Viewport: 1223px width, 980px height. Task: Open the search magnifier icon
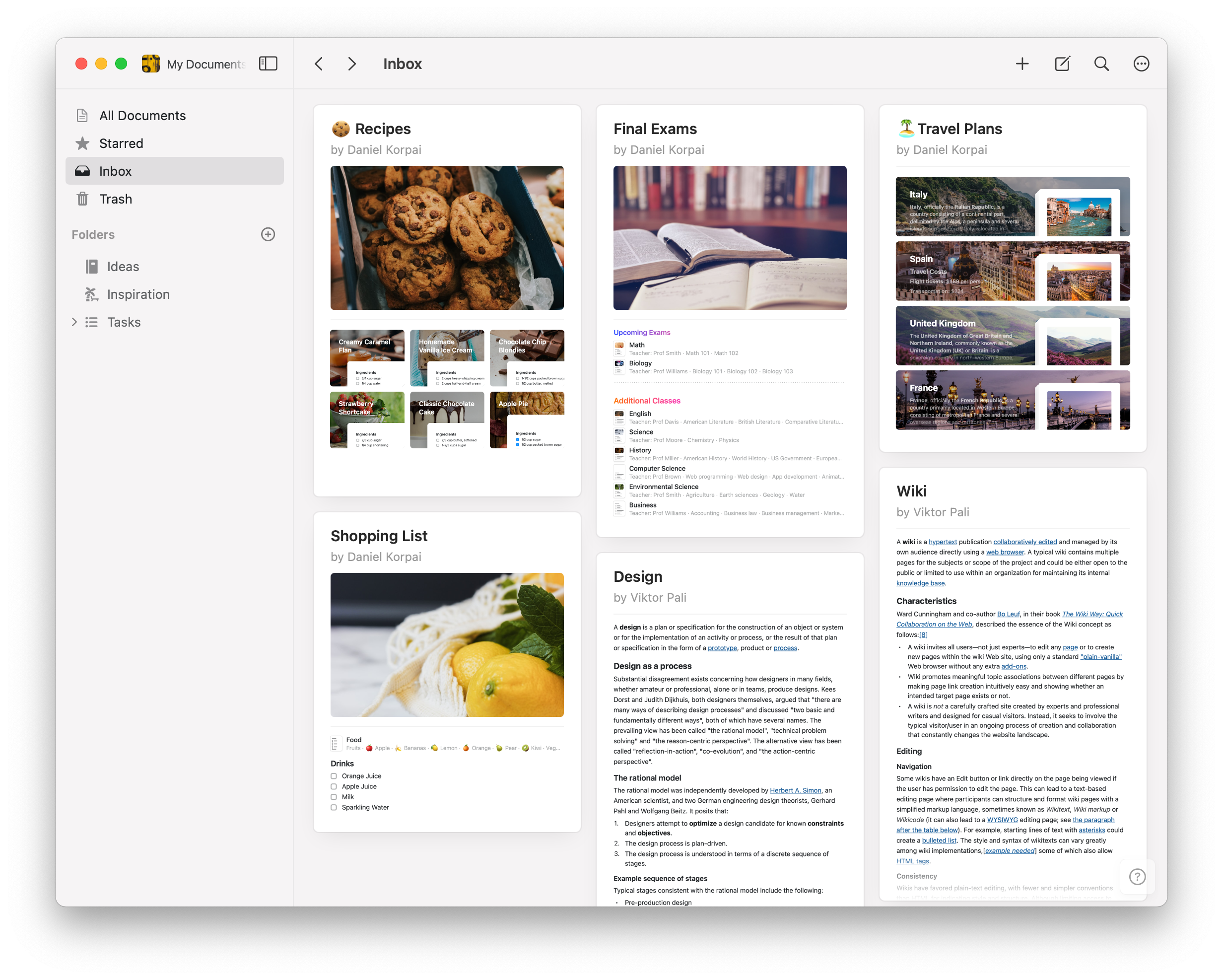click(1101, 64)
